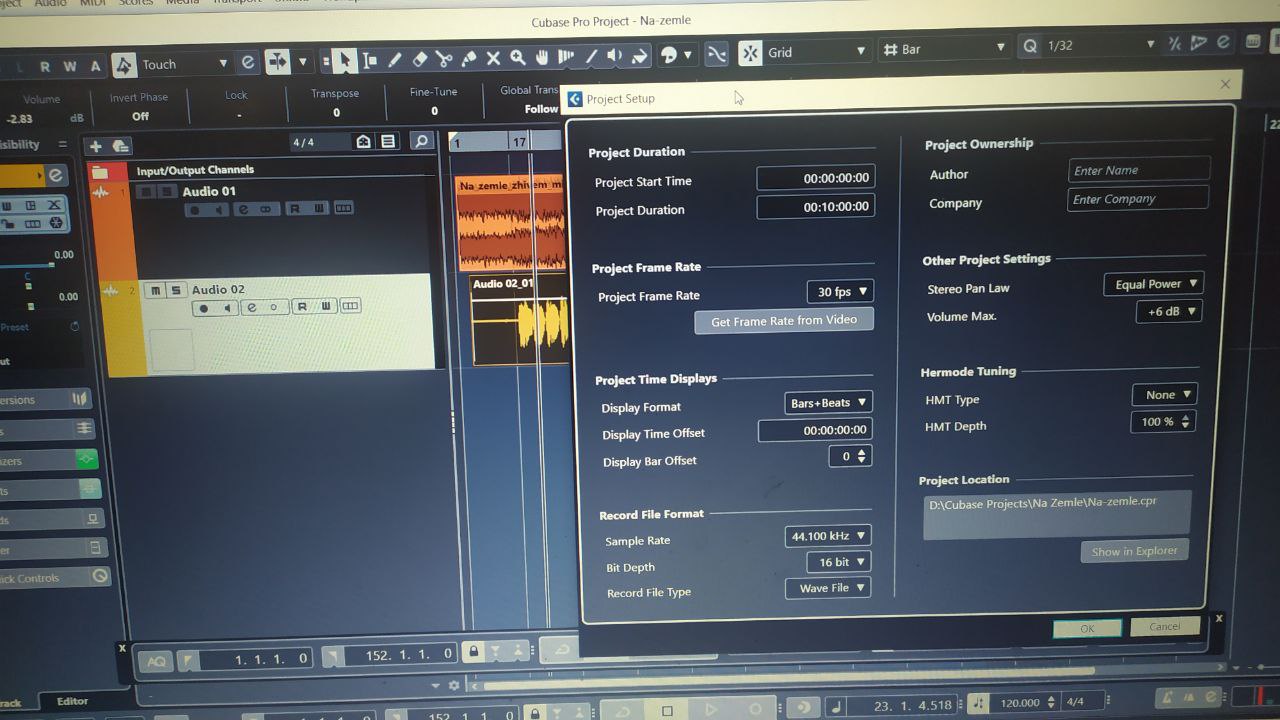Select the Split scissors tool
Screen dimensions: 1280x720
pyautogui.click(x=444, y=59)
